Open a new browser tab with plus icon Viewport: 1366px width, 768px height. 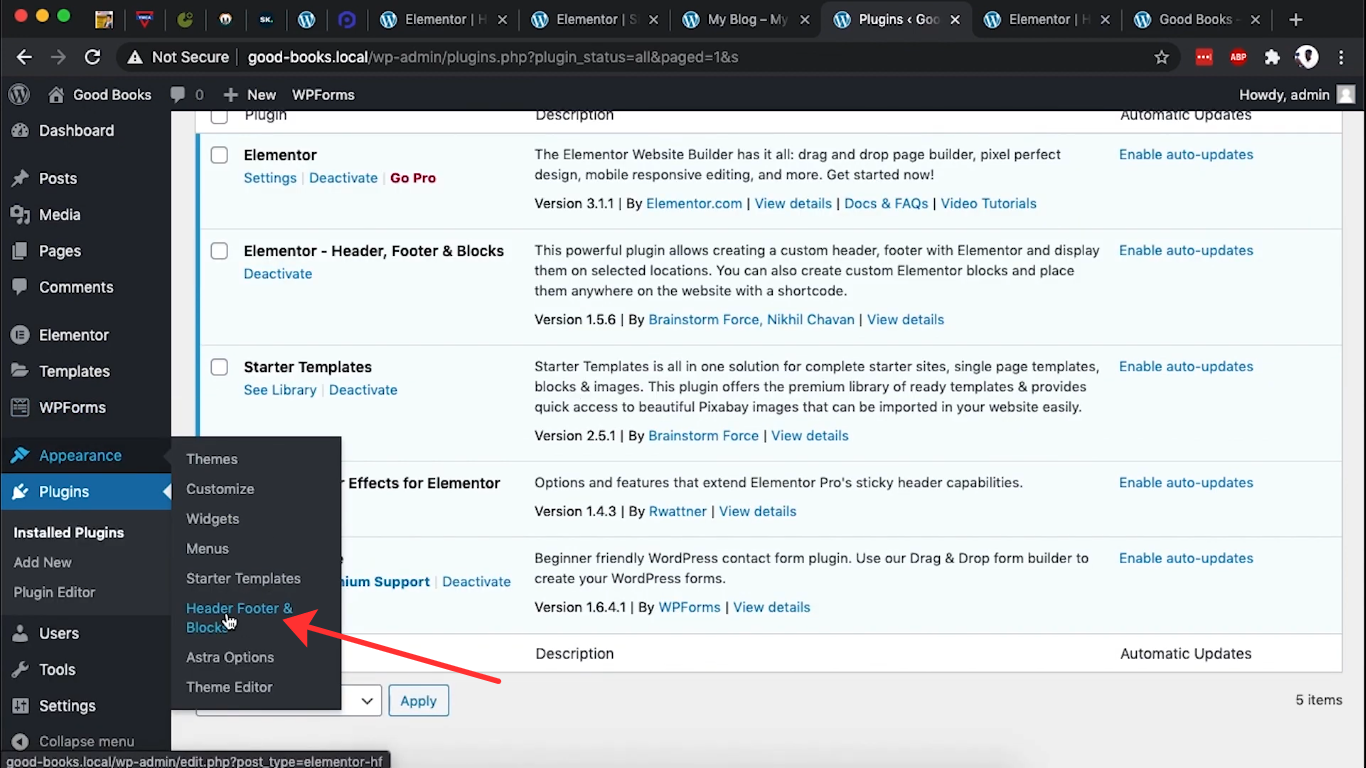1296,19
